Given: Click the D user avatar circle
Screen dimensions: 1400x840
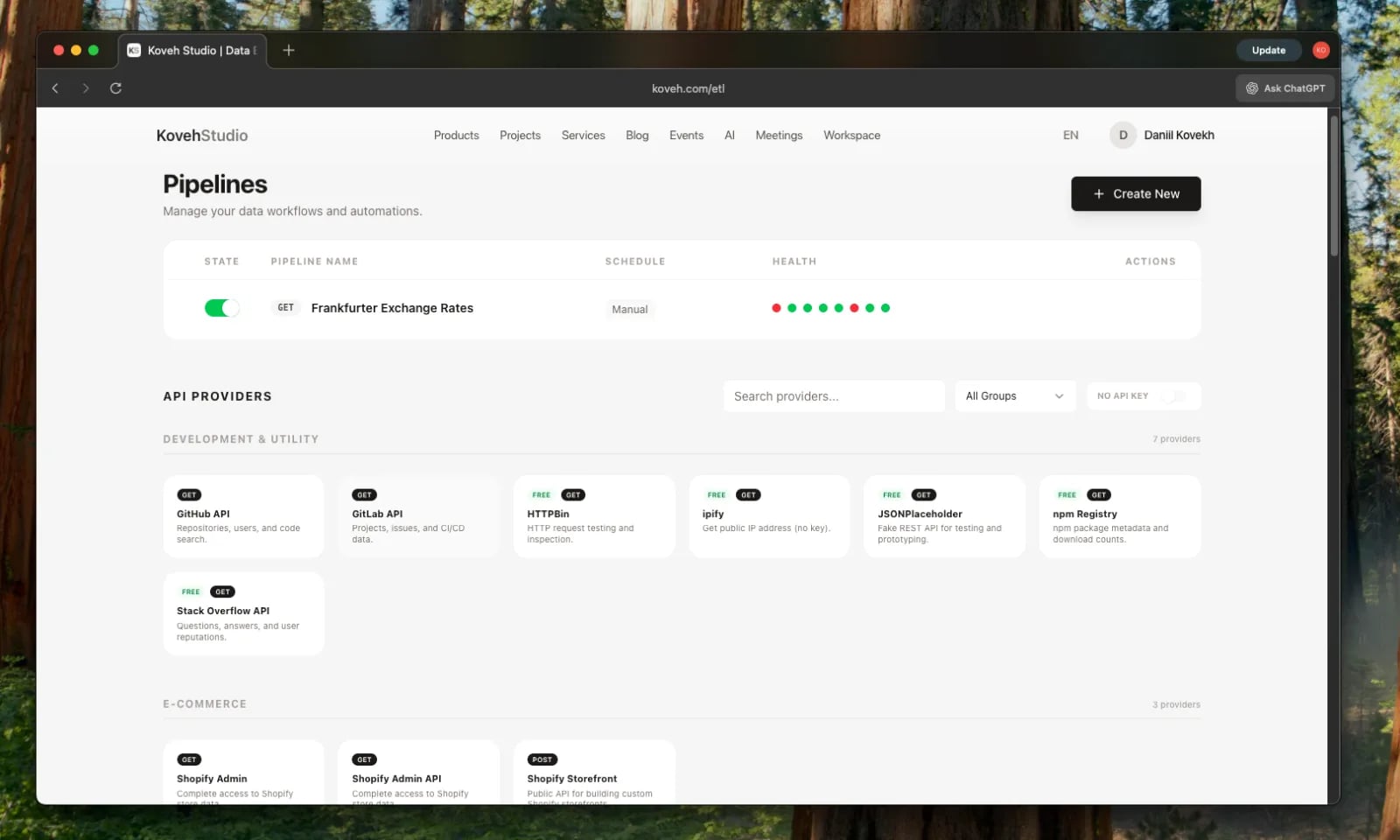Looking at the screenshot, I should pos(1123,136).
